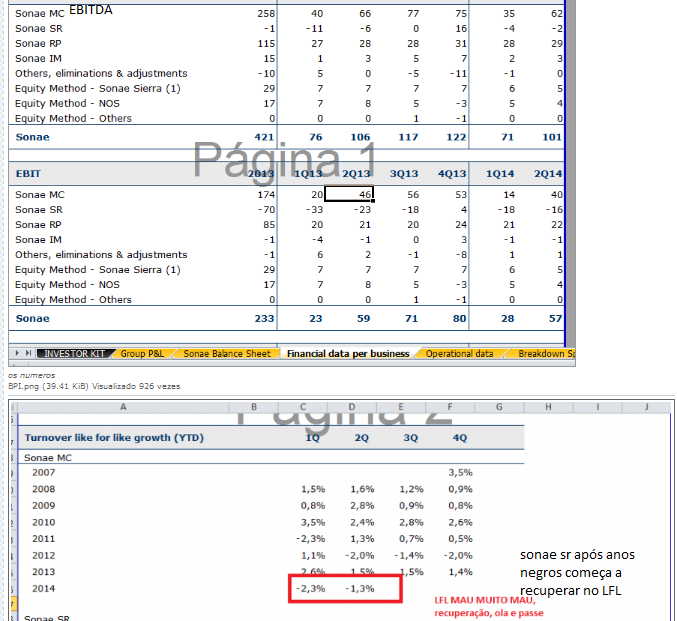Click Sonae RP EBITDA value 115
The width and height of the screenshot is (677, 621).
point(266,44)
